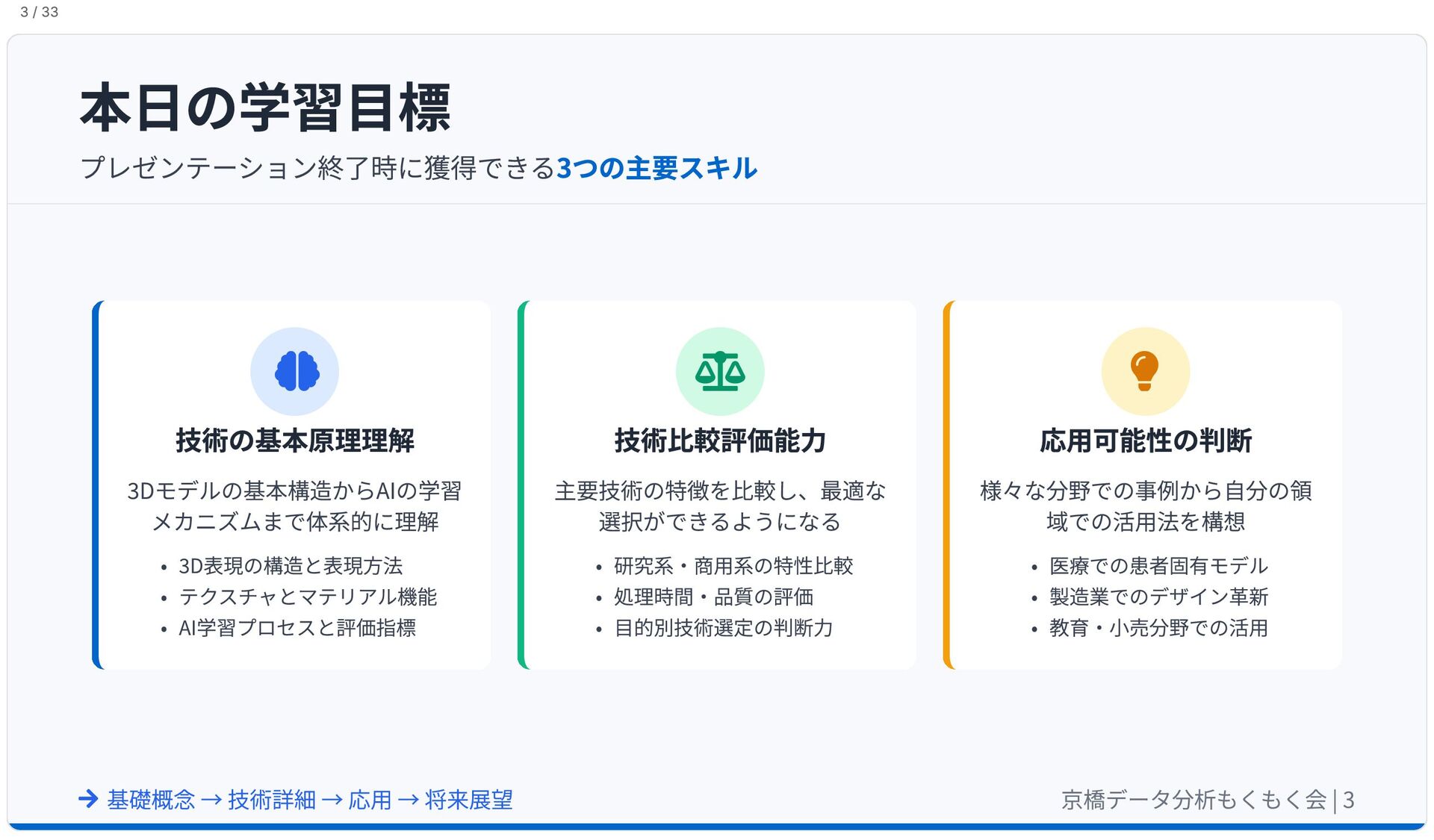
Task: Click 応用 in the footer roadmap
Action: coord(370,800)
